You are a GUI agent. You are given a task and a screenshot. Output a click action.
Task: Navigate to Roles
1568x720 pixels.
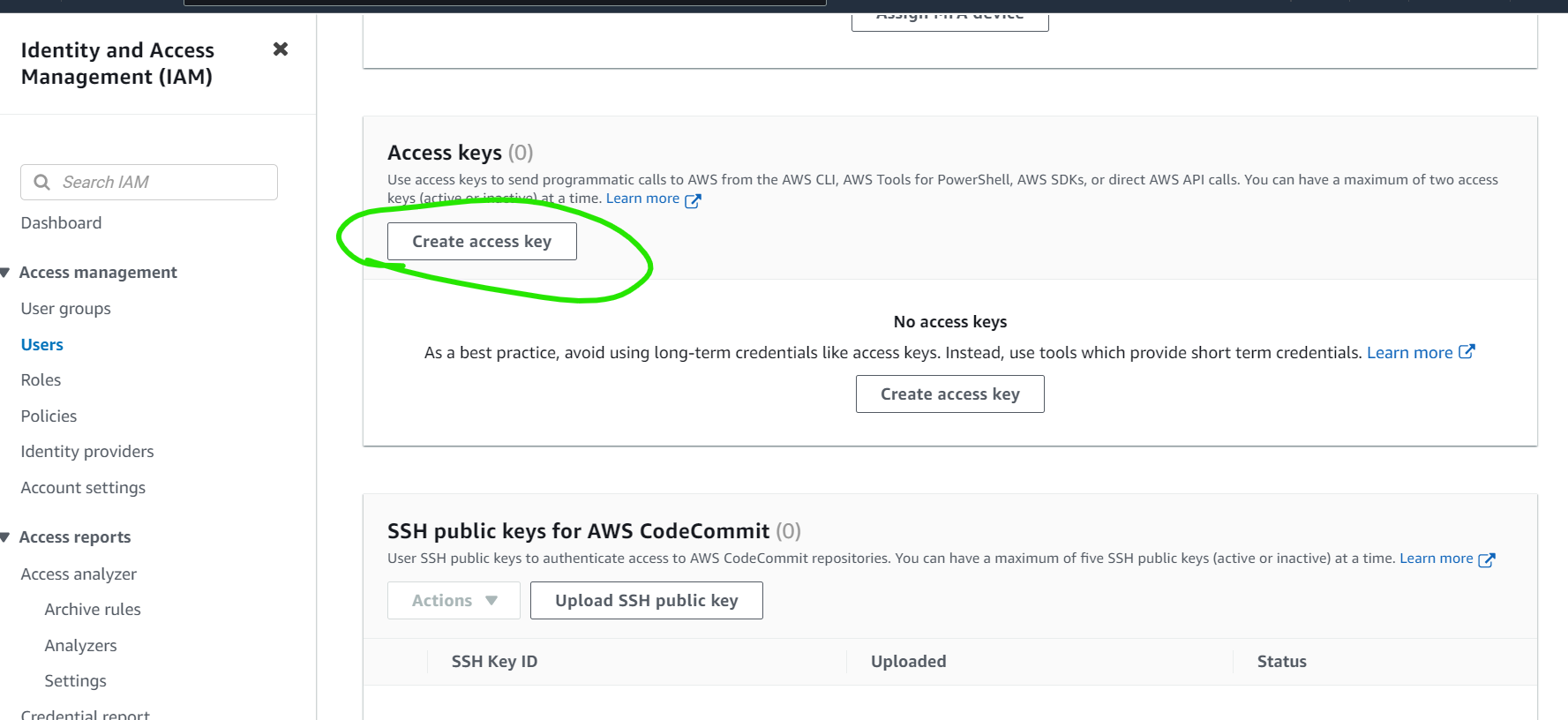(41, 380)
